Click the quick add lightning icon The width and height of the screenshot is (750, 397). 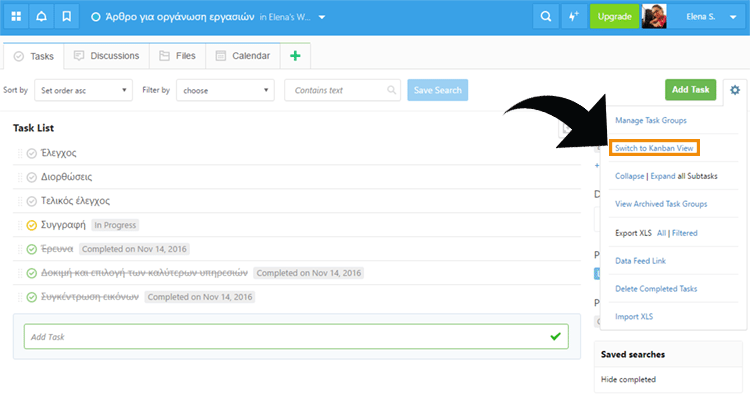click(574, 17)
